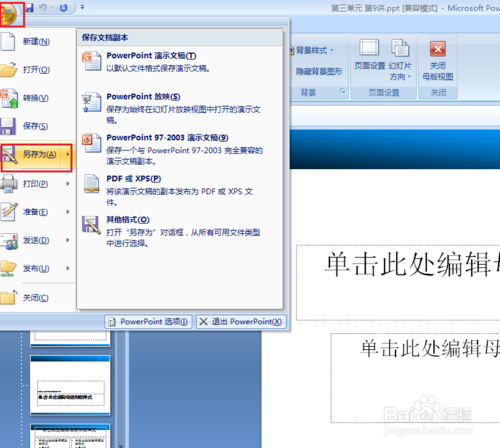Image resolution: width=500 pixels, height=448 pixels.
Task: Click the 退出 PowerPoint(X) button
Action: [x=241, y=322]
